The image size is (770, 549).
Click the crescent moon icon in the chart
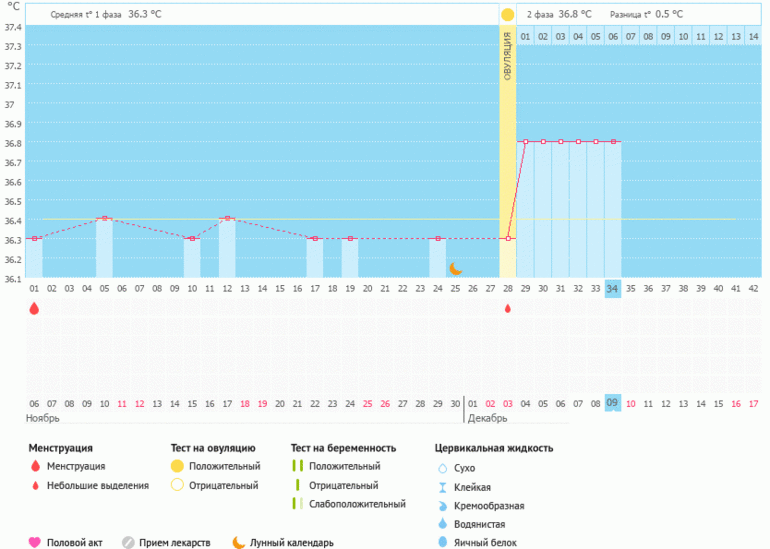456,268
